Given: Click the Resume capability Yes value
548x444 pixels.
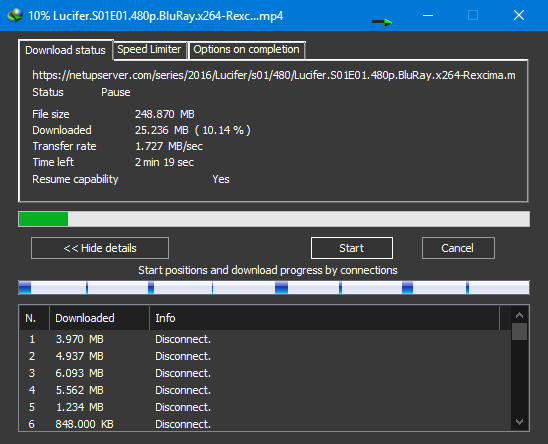Looking at the screenshot, I should coord(221,179).
